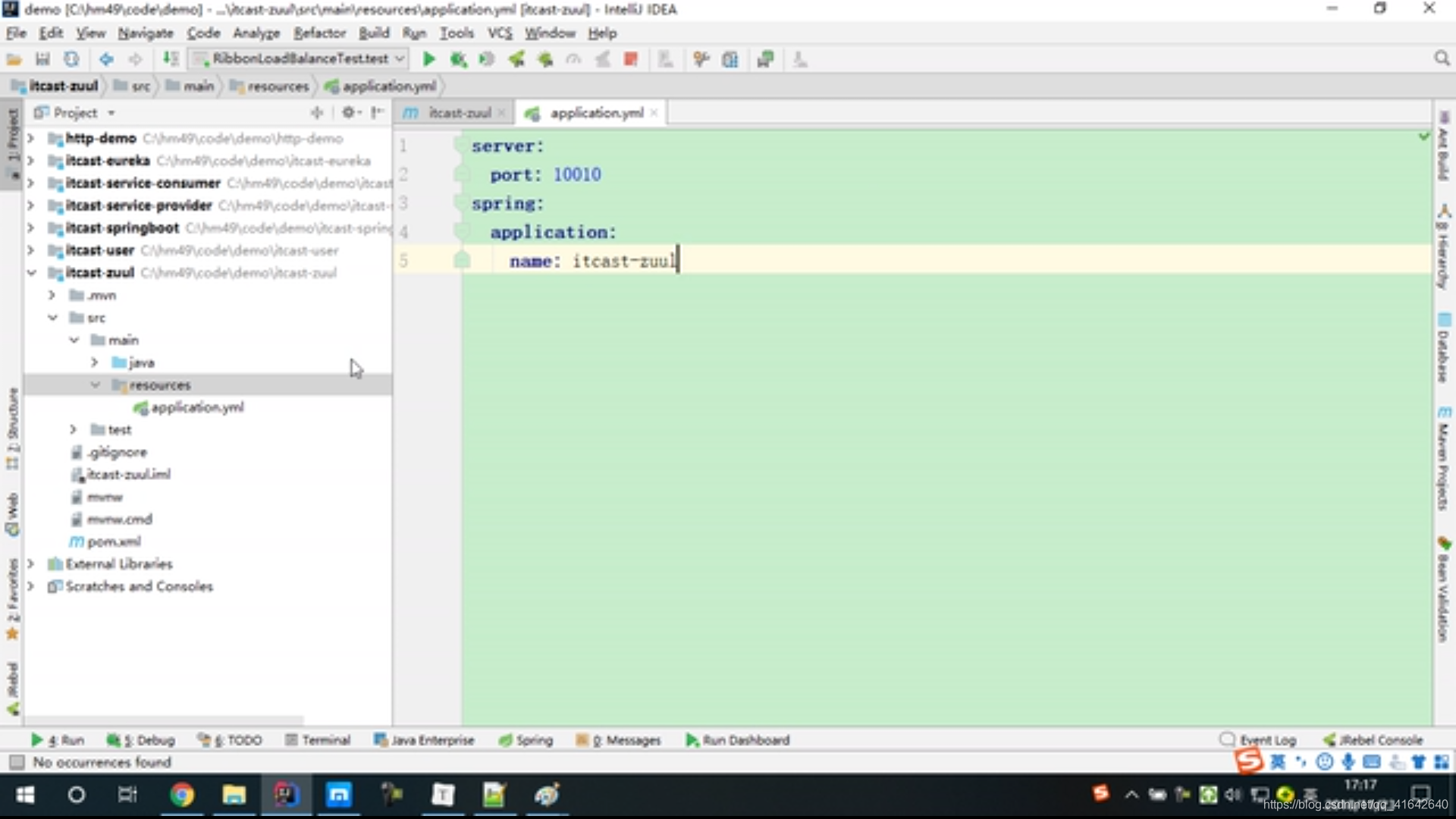The height and width of the screenshot is (819, 1456).
Task: Open the Run Dashboard tool window
Action: click(738, 739)
